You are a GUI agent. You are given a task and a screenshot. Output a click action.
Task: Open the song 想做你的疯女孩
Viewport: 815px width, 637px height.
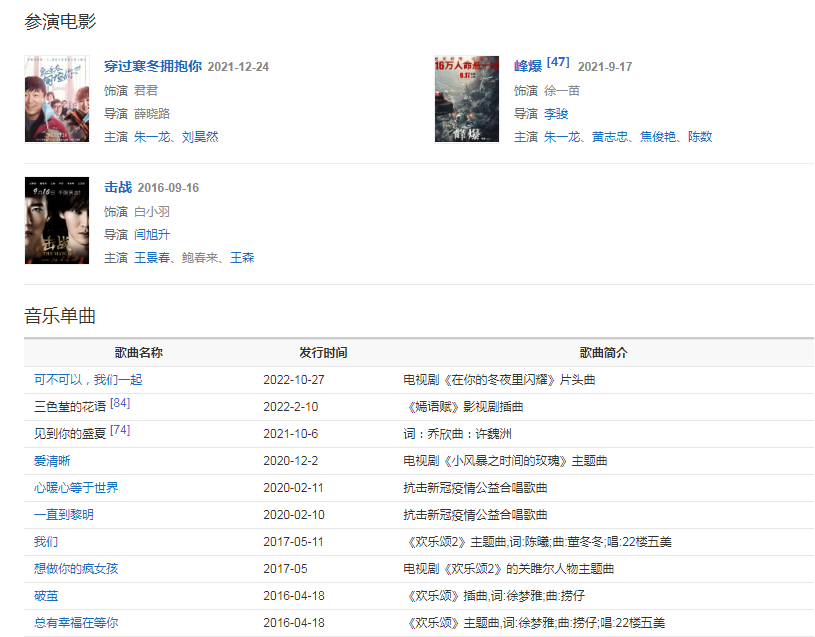click(x=76, y=569)
